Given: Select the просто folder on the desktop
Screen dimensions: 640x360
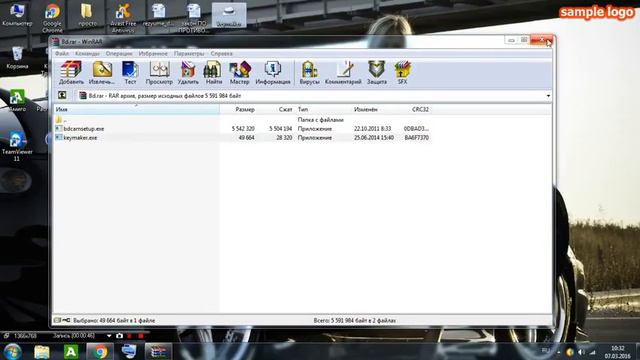Looking at the screenshot, I should [87, 16].
